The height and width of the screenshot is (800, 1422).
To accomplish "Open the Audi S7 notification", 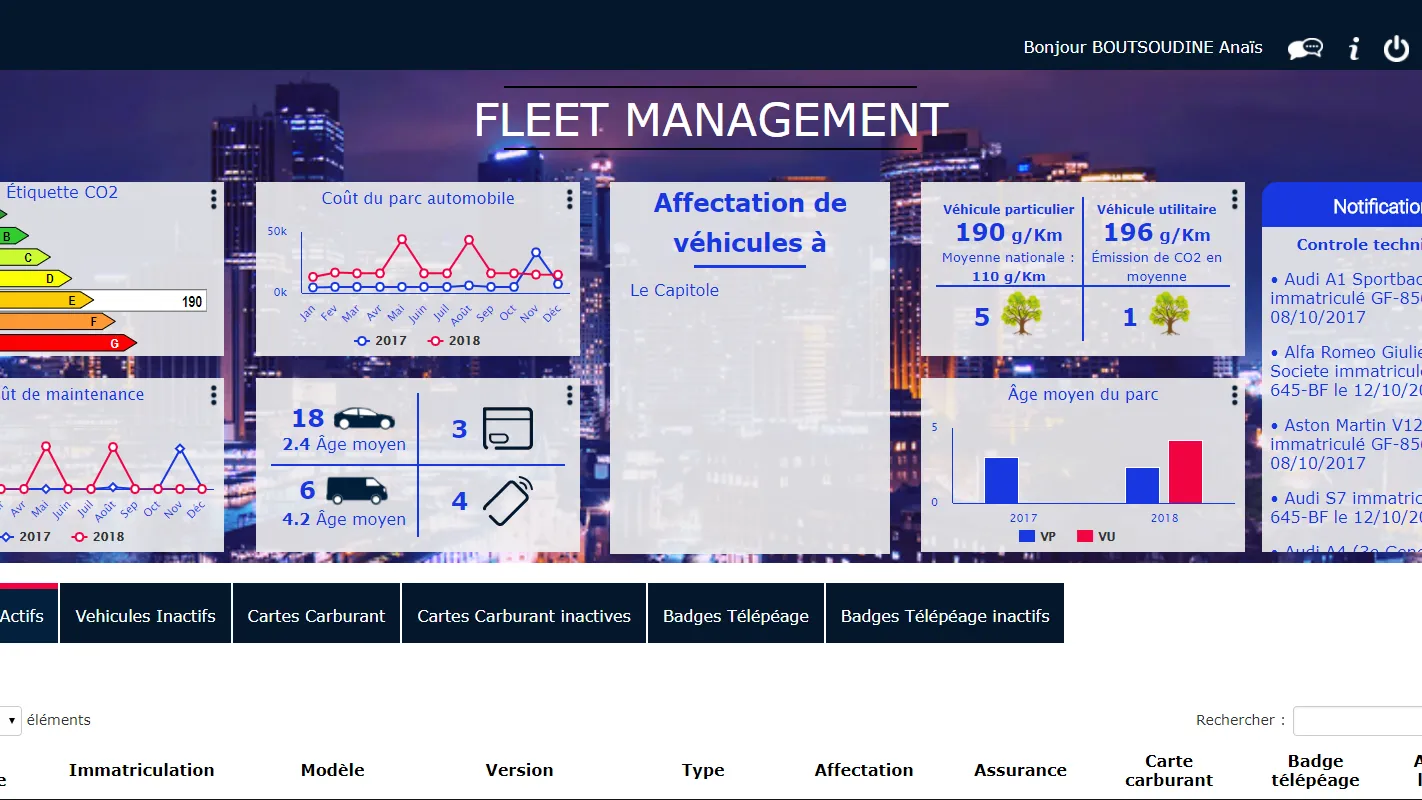I will coord(1346,507).
